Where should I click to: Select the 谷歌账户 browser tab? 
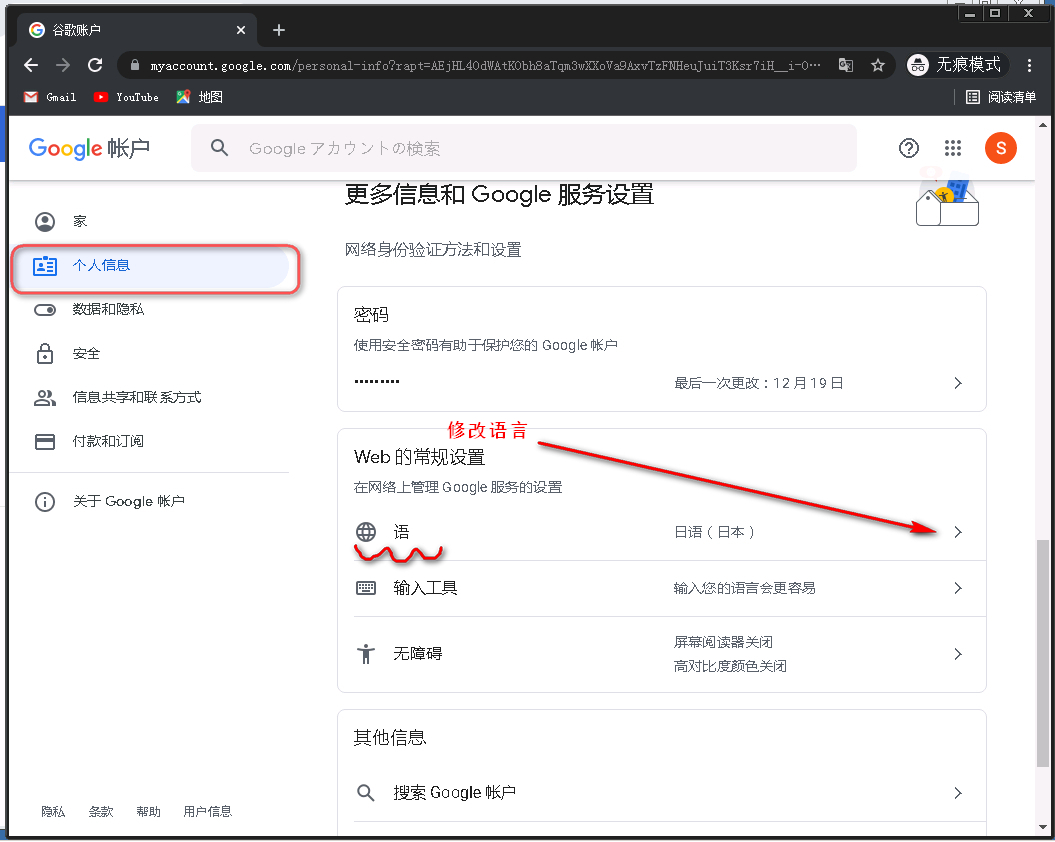pos(137,30)
